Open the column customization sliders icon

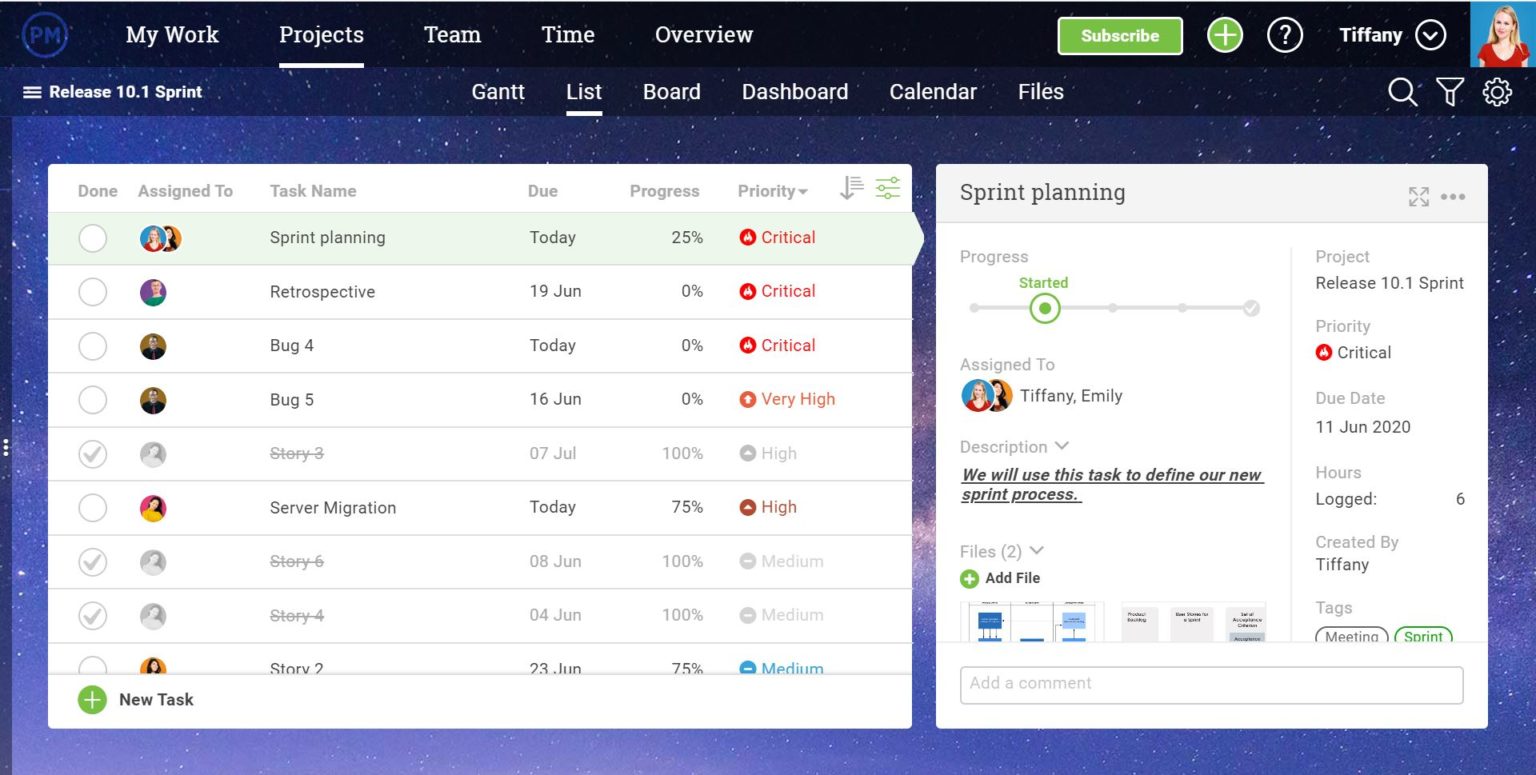886,188
